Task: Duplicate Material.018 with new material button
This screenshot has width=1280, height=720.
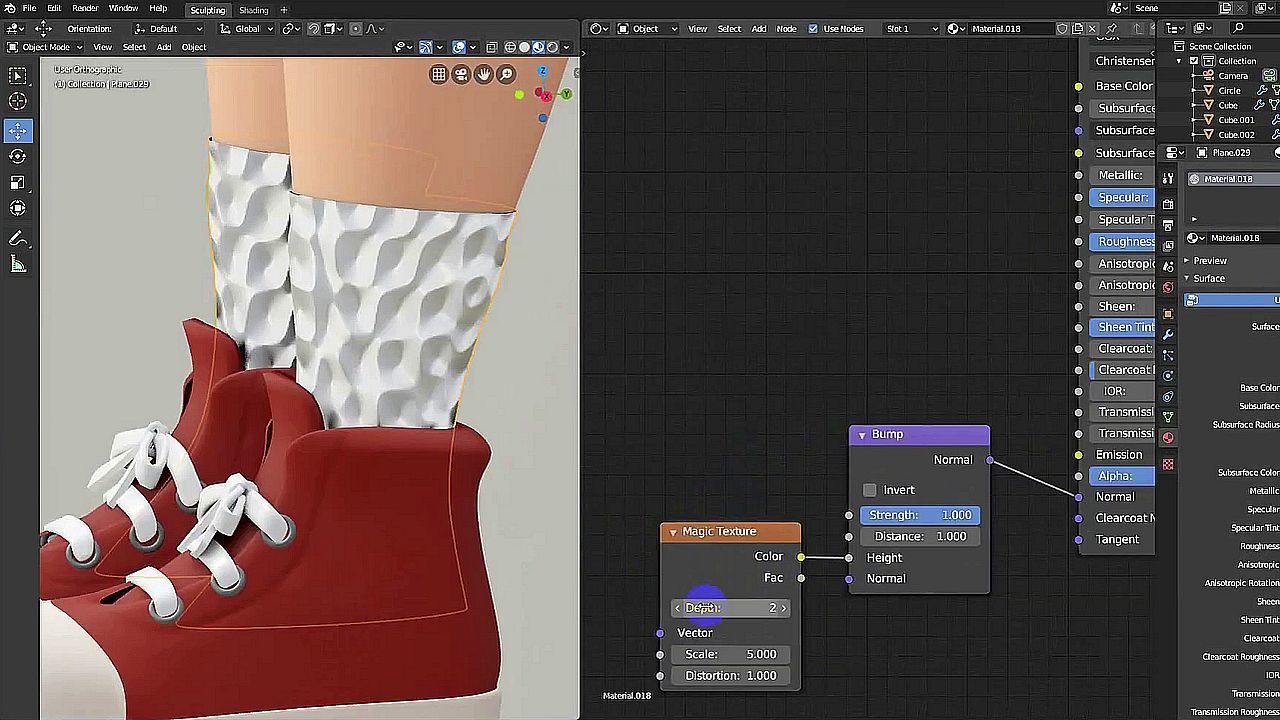Action: coord(1077,29)
